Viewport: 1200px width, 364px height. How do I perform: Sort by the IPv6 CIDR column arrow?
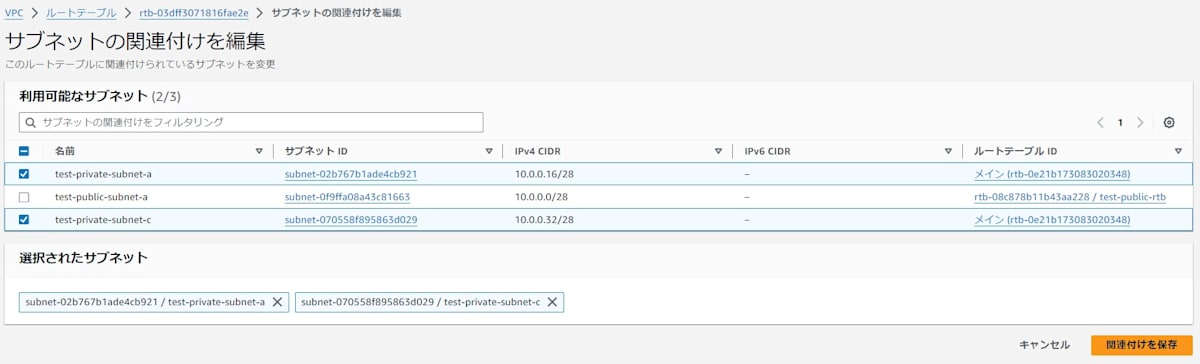pyautogui.click(x=948, y=151)
